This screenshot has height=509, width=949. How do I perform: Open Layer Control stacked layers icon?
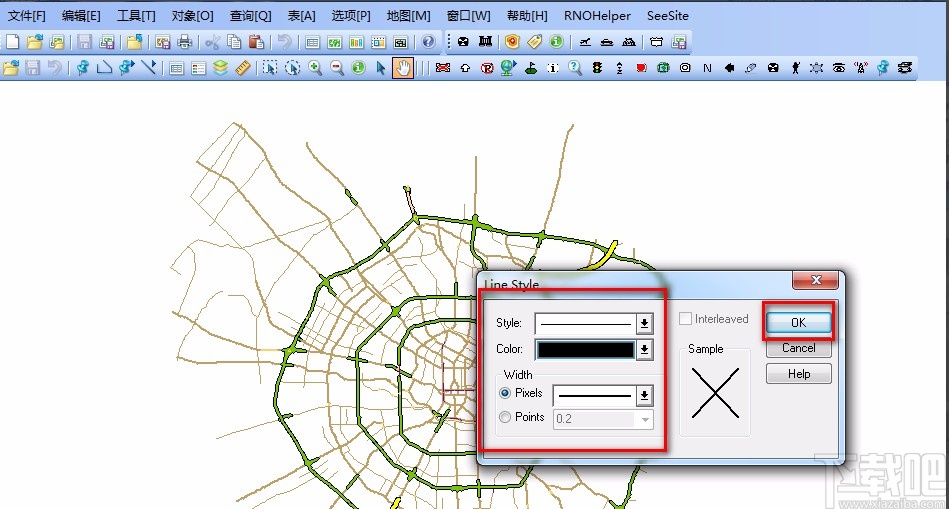click(x=220, y=68)
